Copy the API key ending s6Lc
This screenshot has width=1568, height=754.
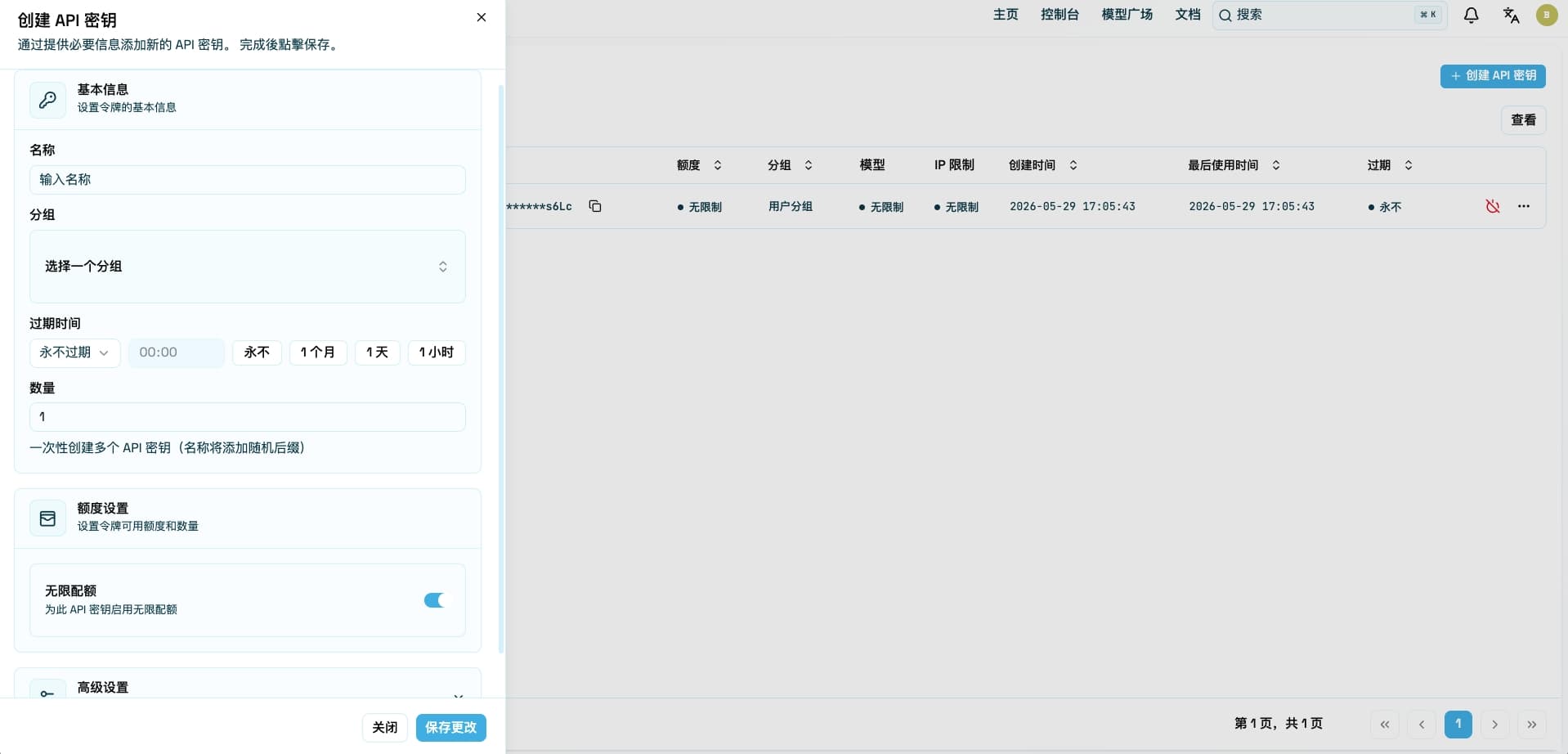pyautogui.click(x=595, y=206)
